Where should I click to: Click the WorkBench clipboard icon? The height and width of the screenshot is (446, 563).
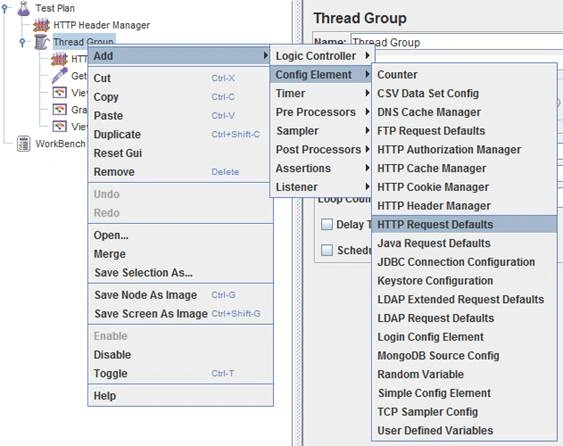(23, 144)
